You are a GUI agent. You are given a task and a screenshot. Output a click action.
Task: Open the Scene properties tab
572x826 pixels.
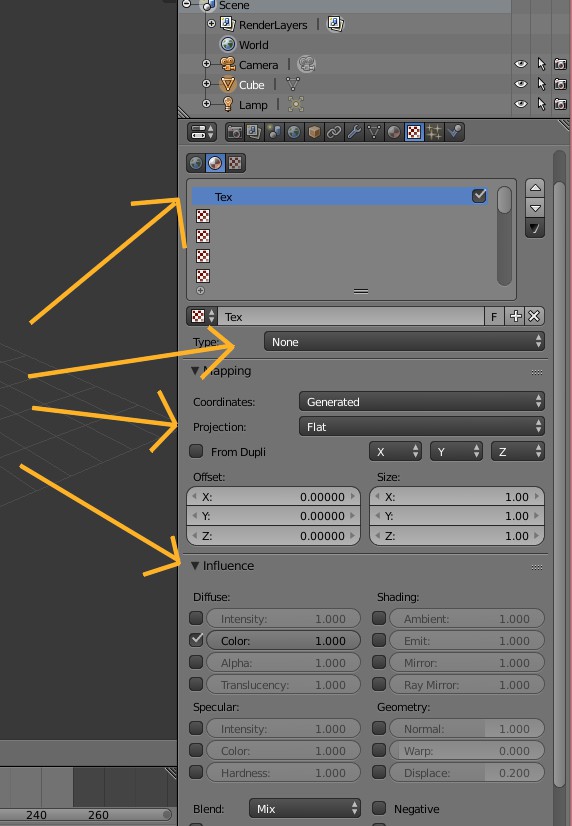274,132
